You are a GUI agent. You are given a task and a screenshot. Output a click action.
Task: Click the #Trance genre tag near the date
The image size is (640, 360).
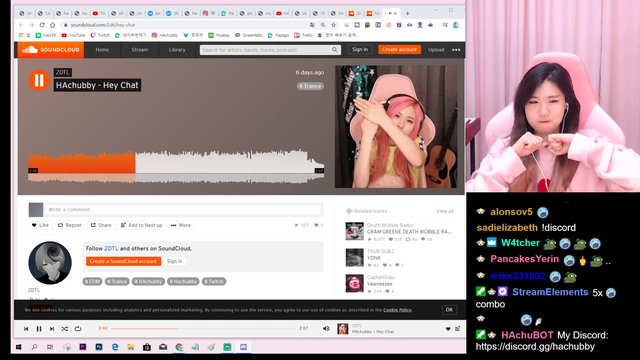point(310,86)
